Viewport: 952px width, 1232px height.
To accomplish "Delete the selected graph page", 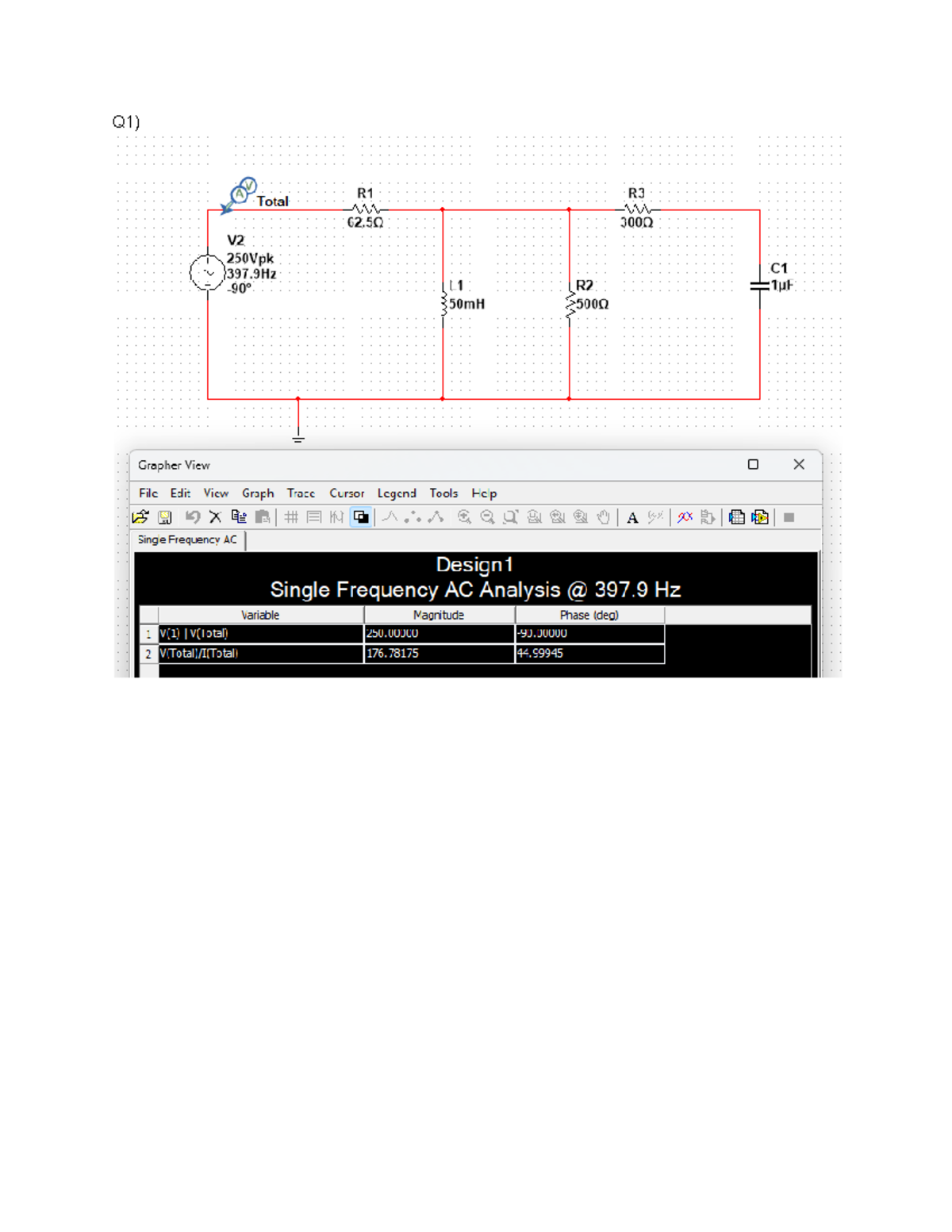I will coord(213,516).
